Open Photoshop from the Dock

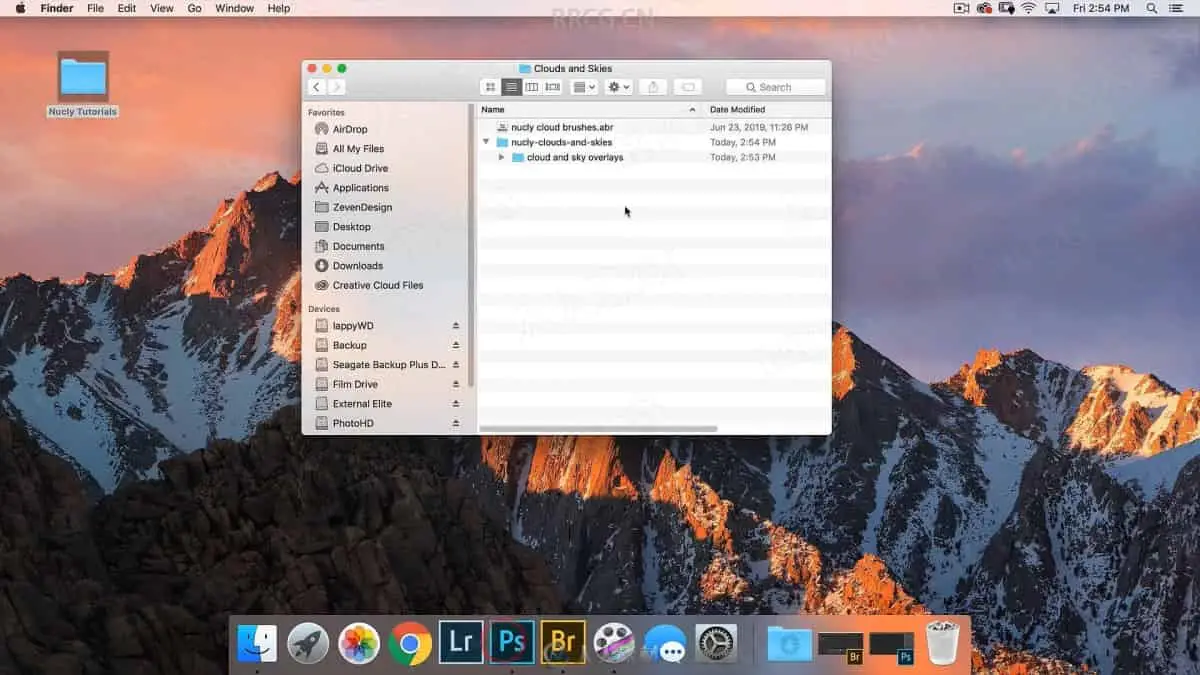[x=512, y=643]
